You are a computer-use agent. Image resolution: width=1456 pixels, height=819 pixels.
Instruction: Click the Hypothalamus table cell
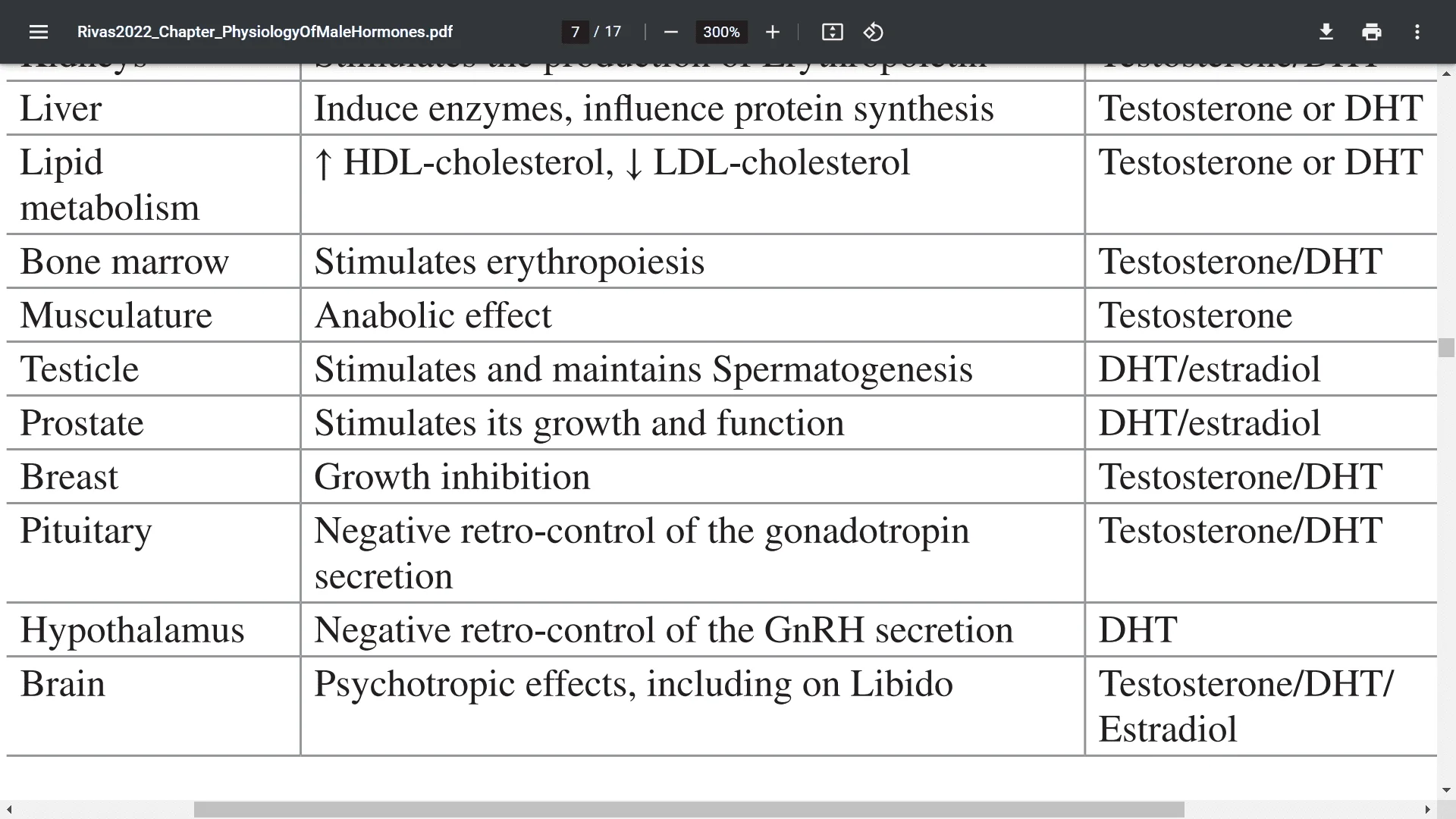pyautogui.click(x=153, y=629)
